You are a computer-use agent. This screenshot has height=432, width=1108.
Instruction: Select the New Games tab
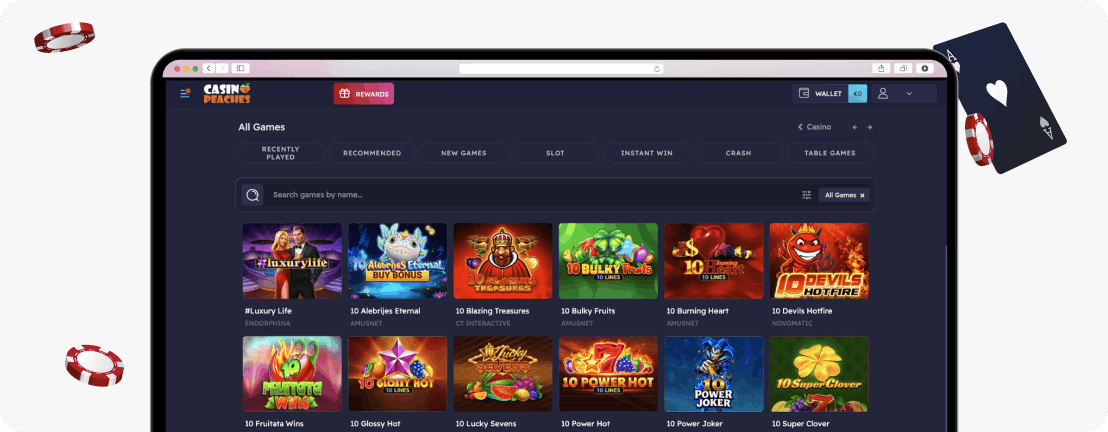point(464,153)
